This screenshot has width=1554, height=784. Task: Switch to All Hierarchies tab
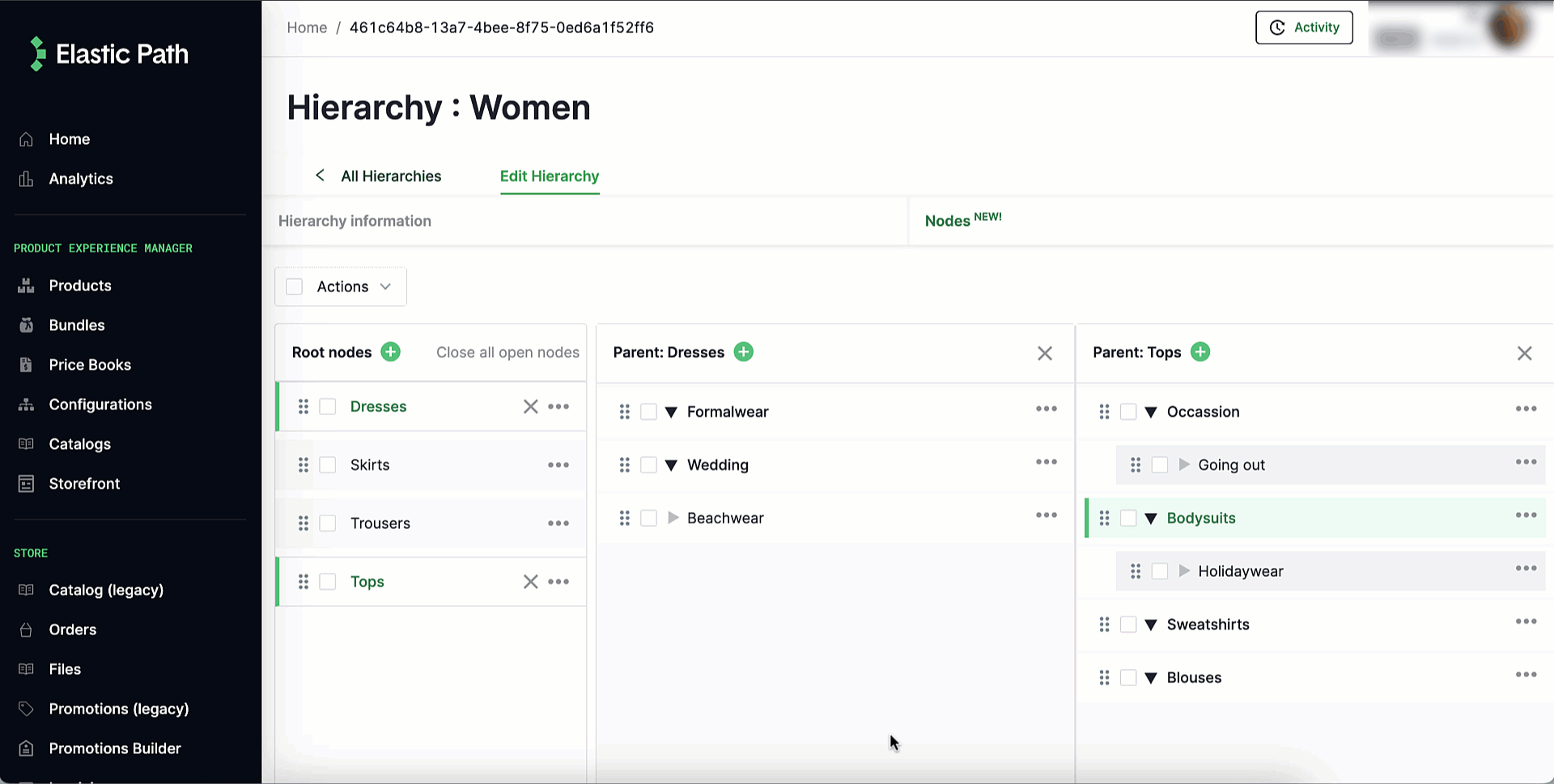click(x=390, y=176)
